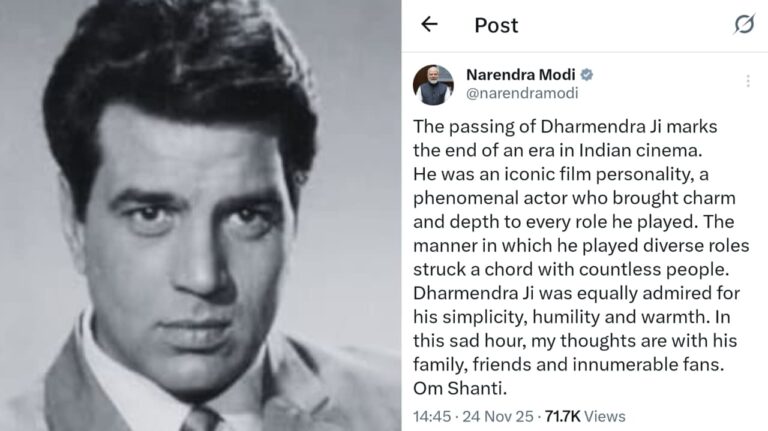Click the 14:45 post timestamp
The width and height of the screenshot is (768, 431).
[x=430, y=416]
